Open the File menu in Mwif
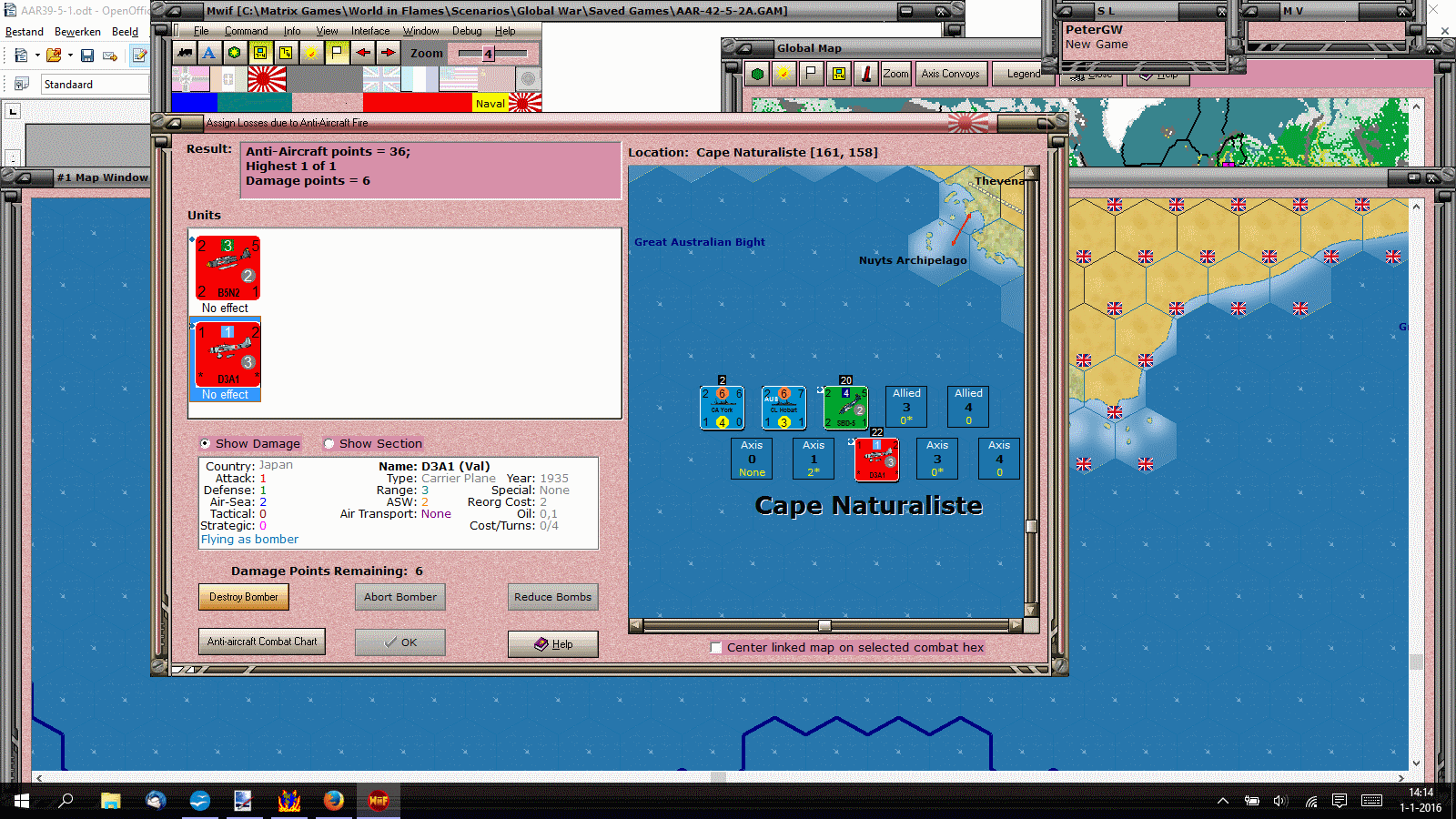The height and width of the screenshot is (819, 1456). pos(201,31)
